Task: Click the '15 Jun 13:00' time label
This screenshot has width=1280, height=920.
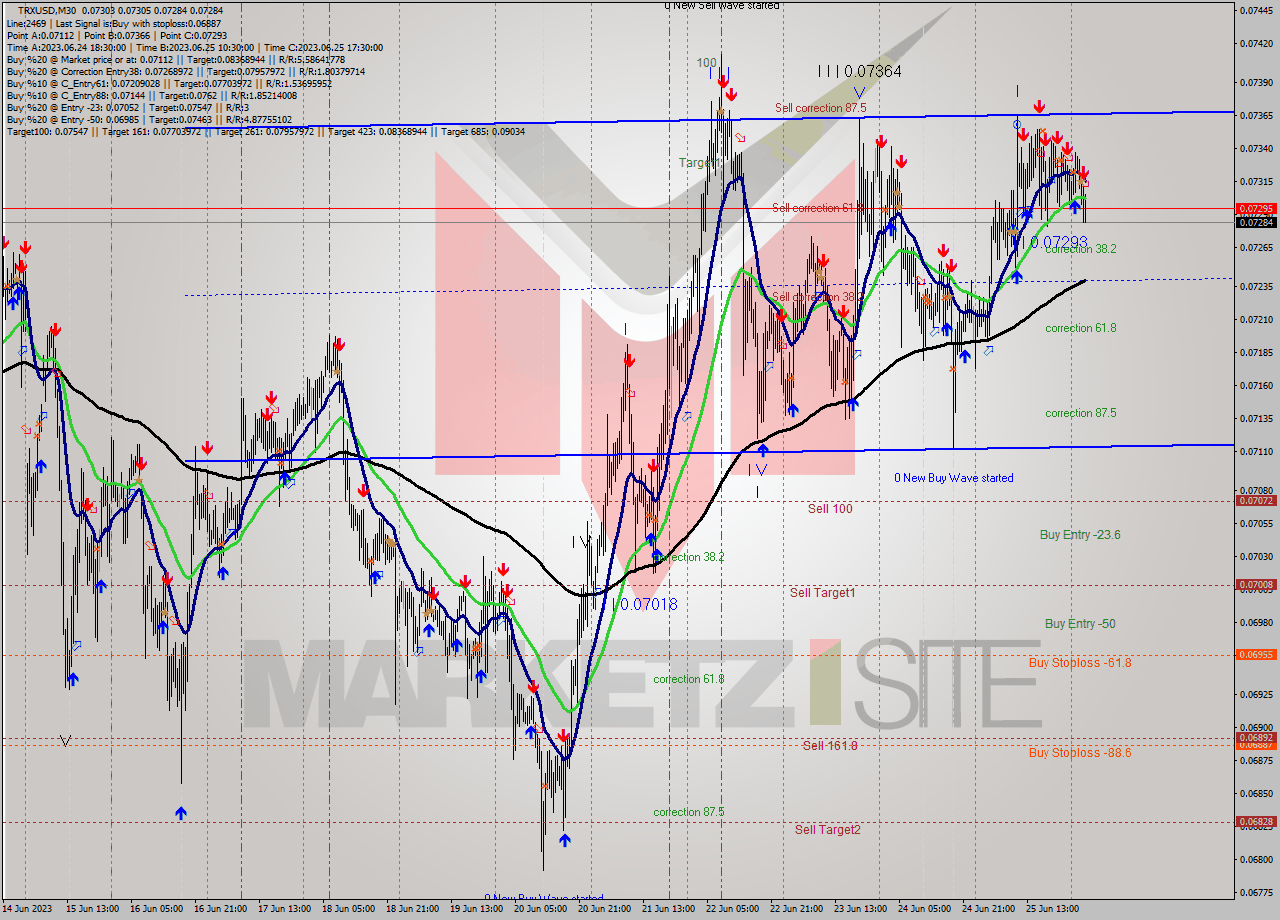Action: click(x=92, y=909)
